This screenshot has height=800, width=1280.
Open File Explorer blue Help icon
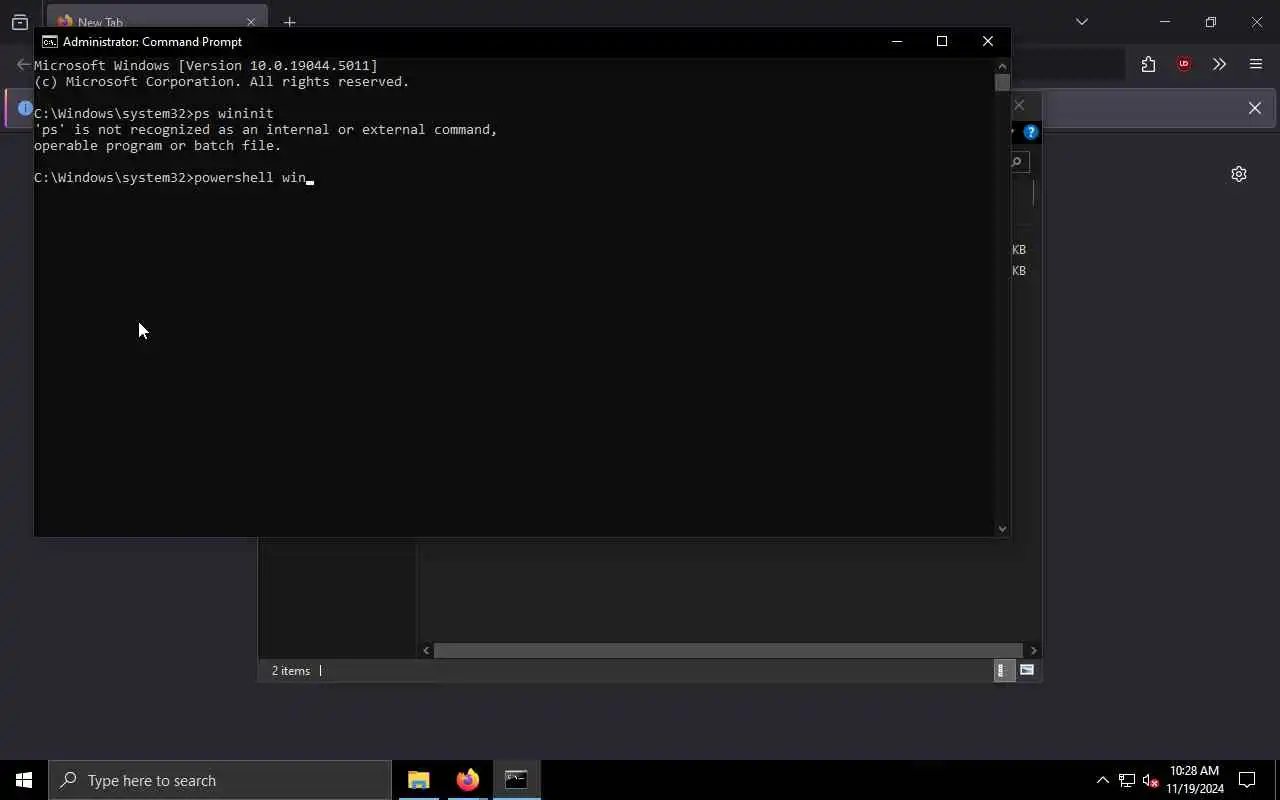tap(1031, 132)
